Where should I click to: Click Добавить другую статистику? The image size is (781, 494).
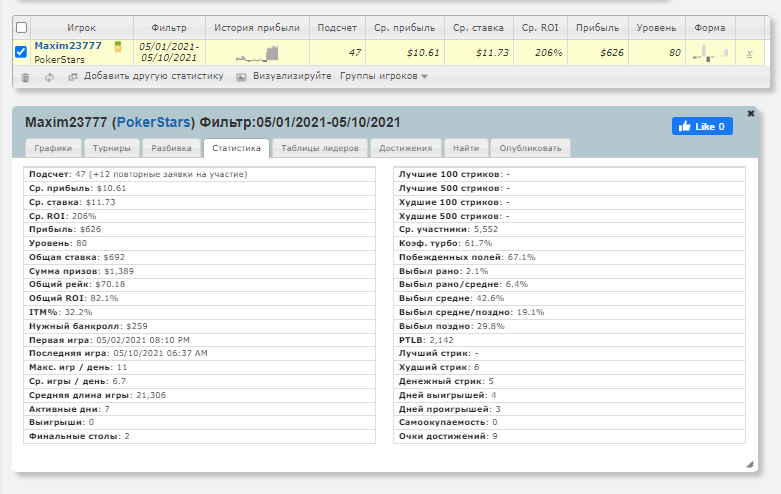pyautogui.click(x=153, y=76)
